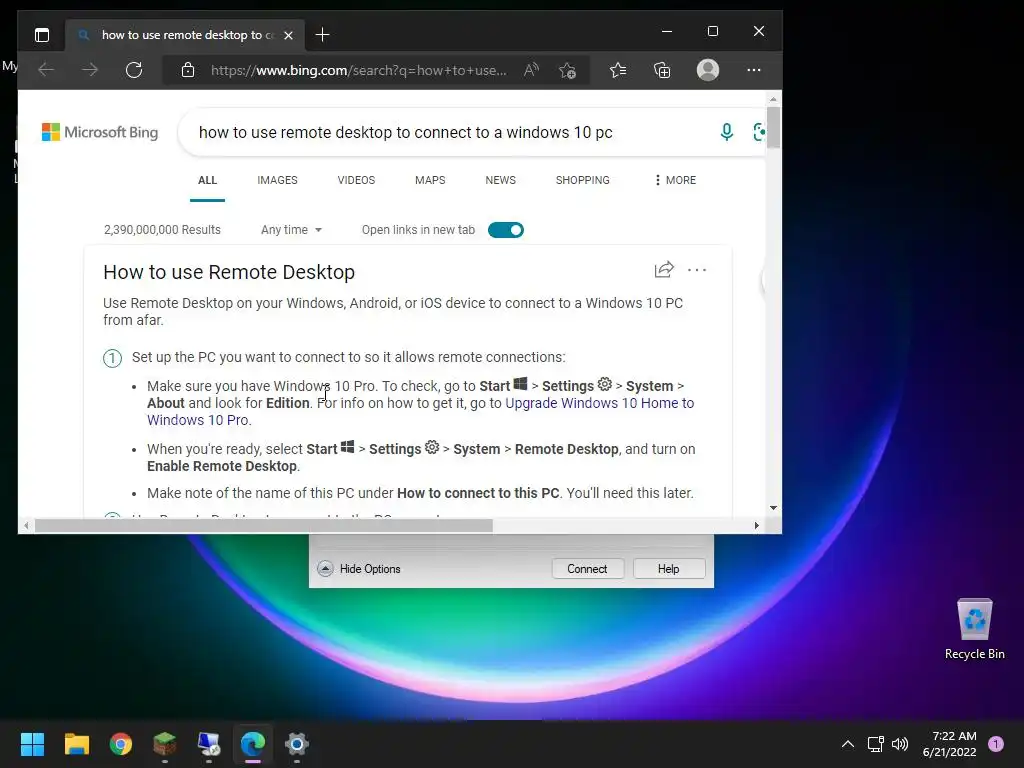1024x768 pixels.
Task: Click the horizontal scrollbar left arrow
Action: point(26,525)
